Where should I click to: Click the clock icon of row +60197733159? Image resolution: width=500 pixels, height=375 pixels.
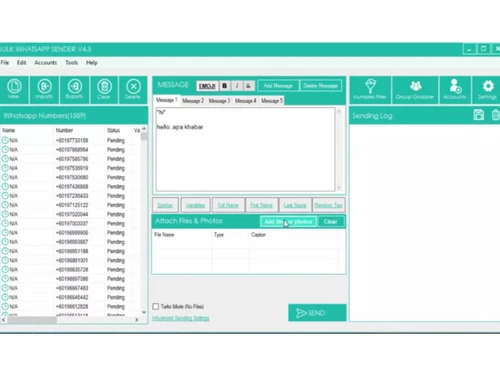[5, 140]
